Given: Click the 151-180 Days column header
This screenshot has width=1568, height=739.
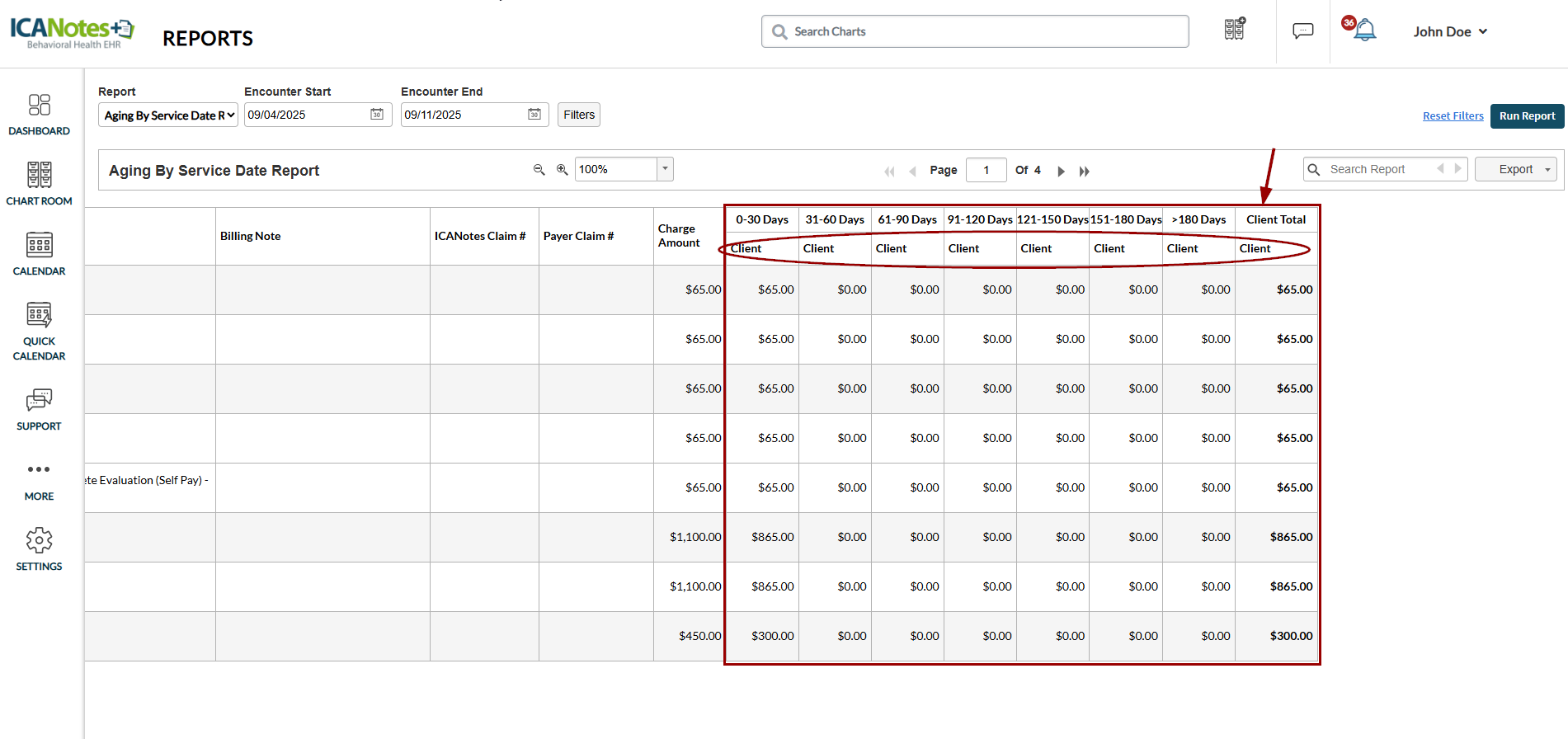Looking at the screenshot, I should click(x=1126, y=219).
